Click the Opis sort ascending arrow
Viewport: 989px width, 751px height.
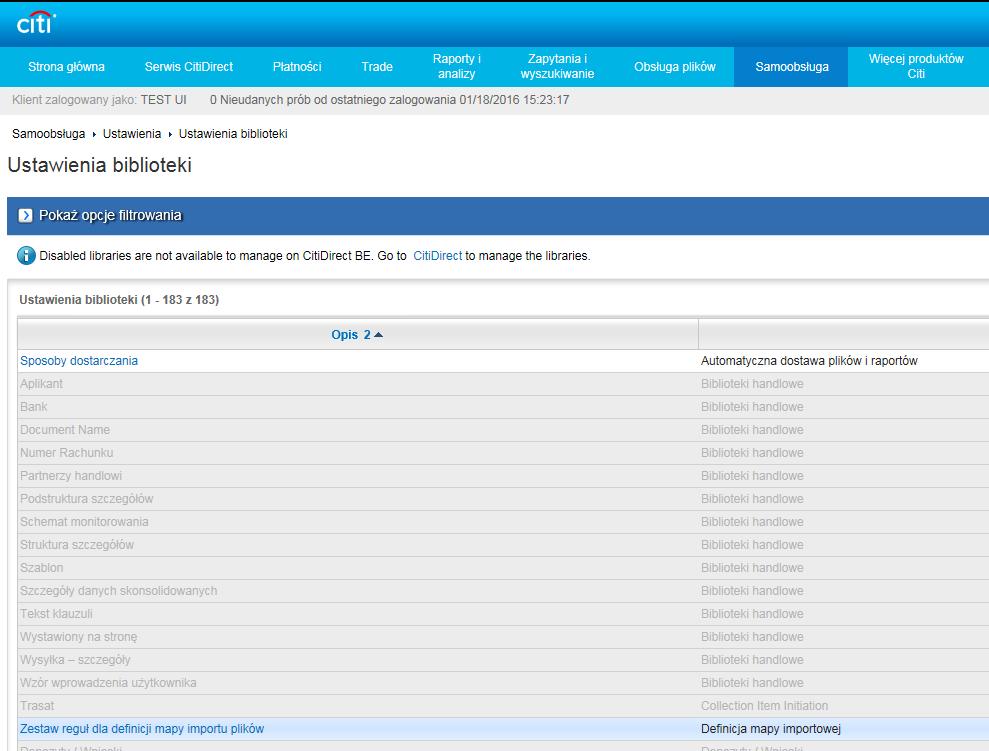(x=378, y=335)
